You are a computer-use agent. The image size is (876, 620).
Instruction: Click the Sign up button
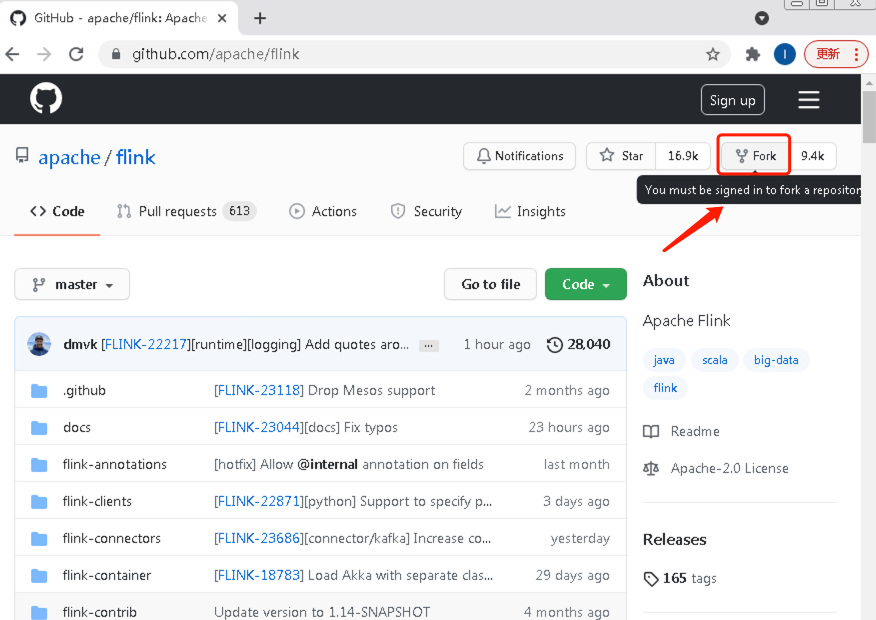[732, 100]
